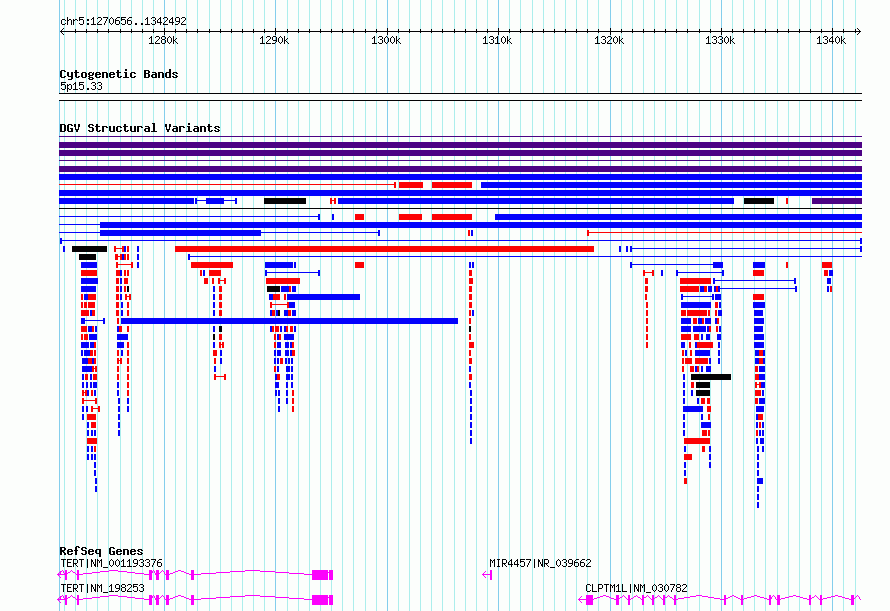This screenshot has width=890, height=611.
Task: Select the Cytogenetic Bands track title
Action: click(119, 74)
